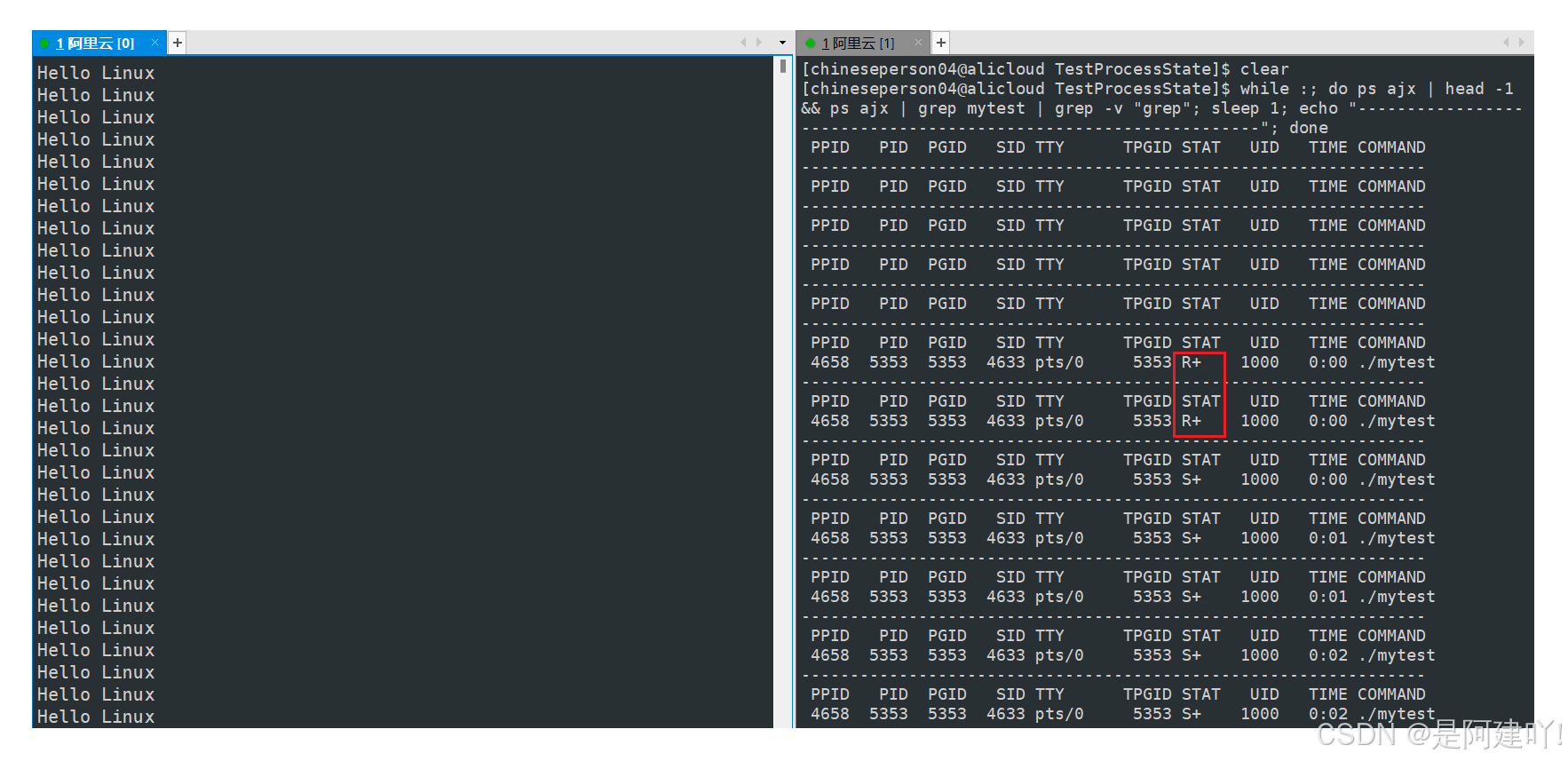Click the "grep mytest" command text

pyautogui.click(x=971, y=108)
